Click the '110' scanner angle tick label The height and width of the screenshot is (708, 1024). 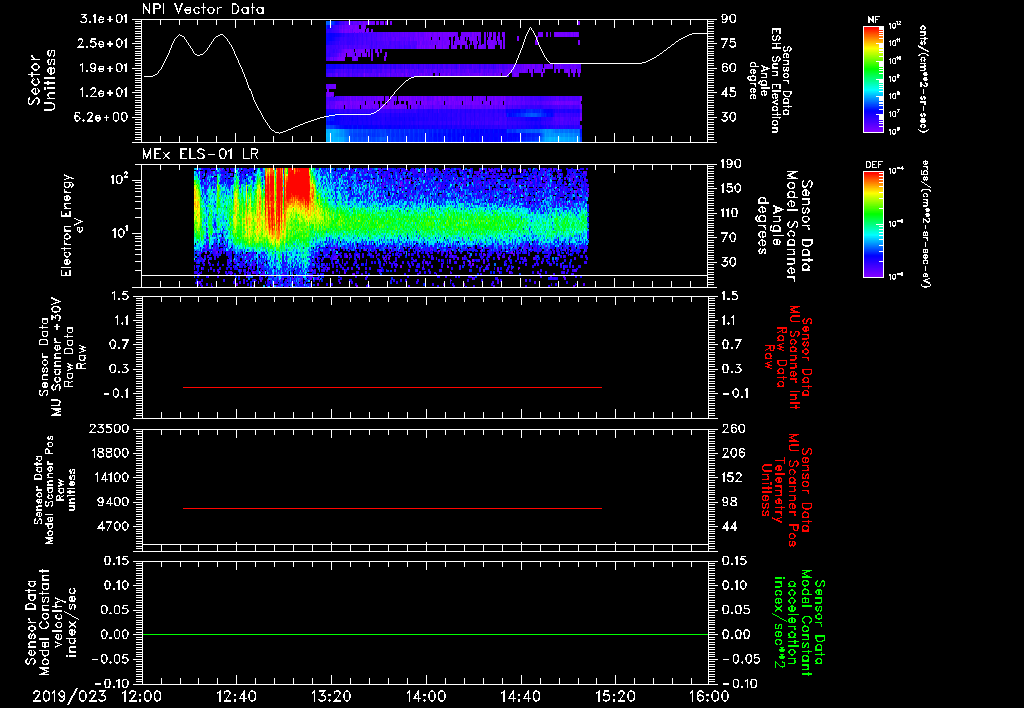click(732, 213)
